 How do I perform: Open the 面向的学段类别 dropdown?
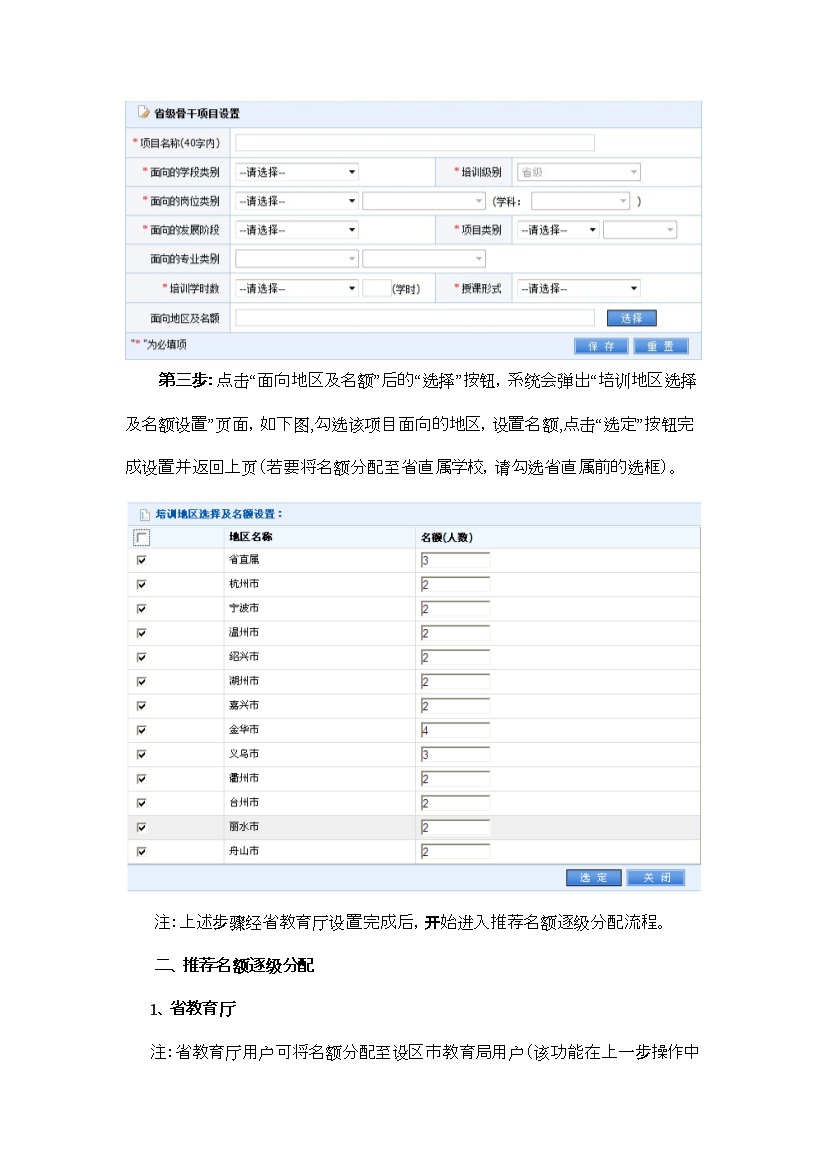click(297, 172)
